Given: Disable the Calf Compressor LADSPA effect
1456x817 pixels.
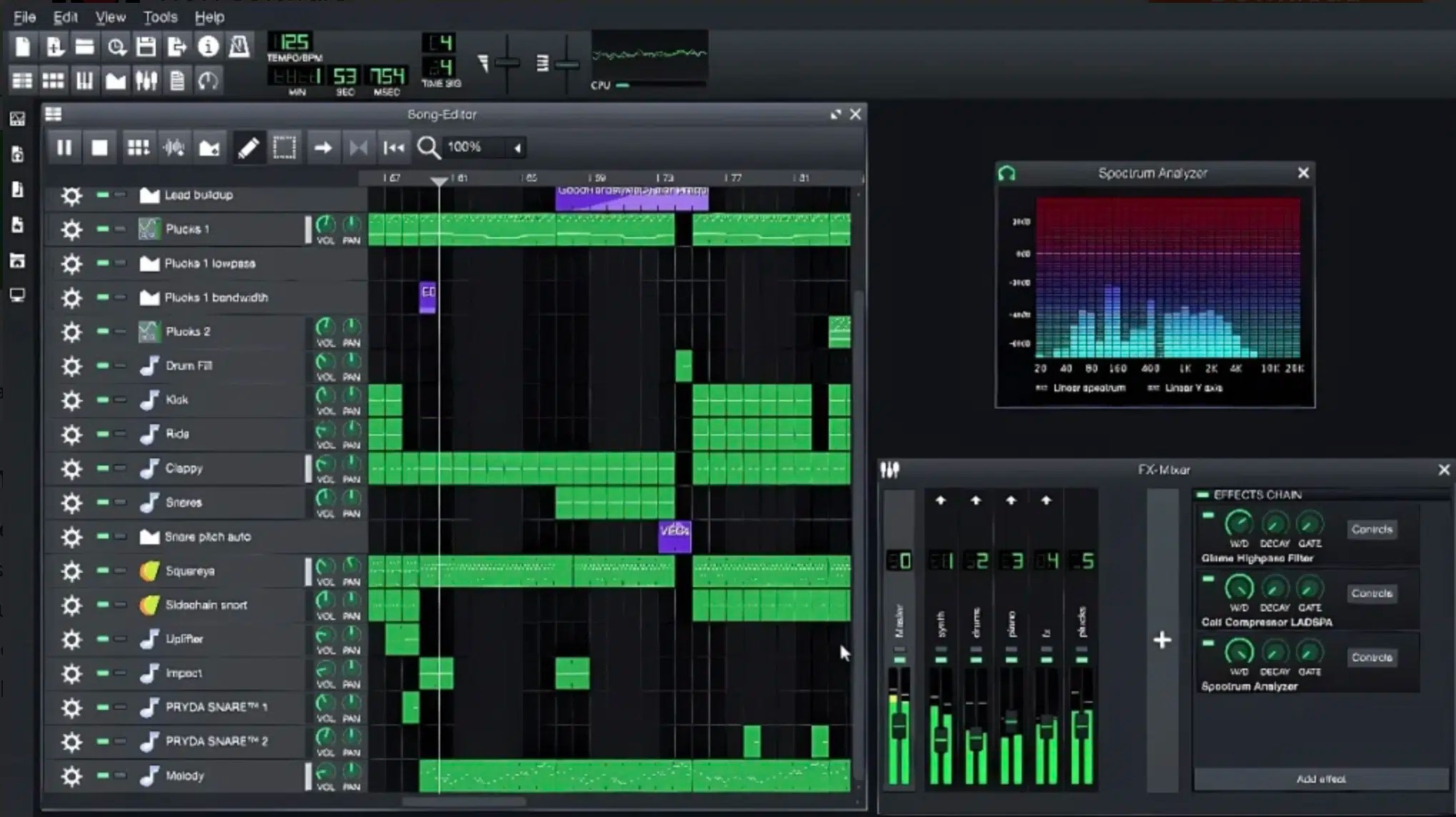Looking at the screenshot, I should point(1208,579).
